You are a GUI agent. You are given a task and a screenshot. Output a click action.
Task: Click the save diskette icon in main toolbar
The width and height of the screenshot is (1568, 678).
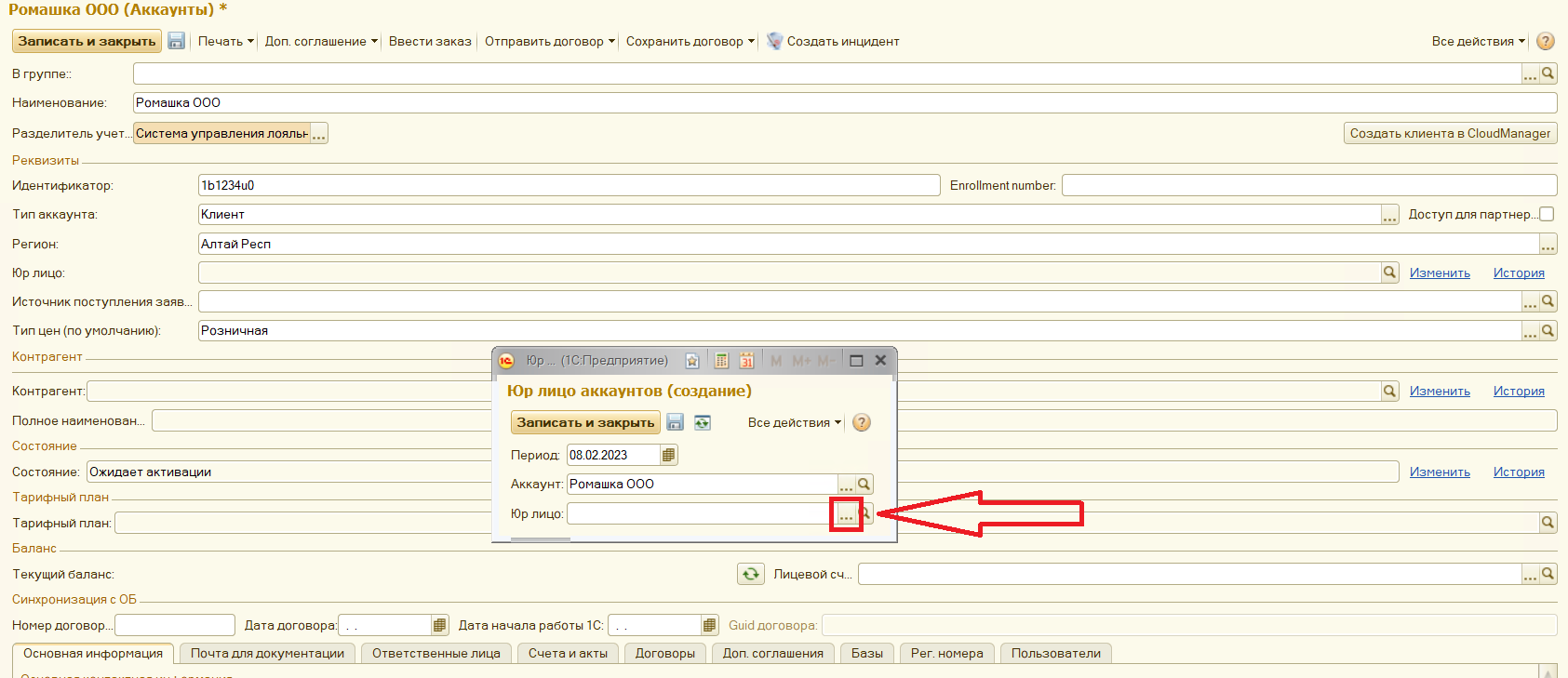click(x=176, y=41)
